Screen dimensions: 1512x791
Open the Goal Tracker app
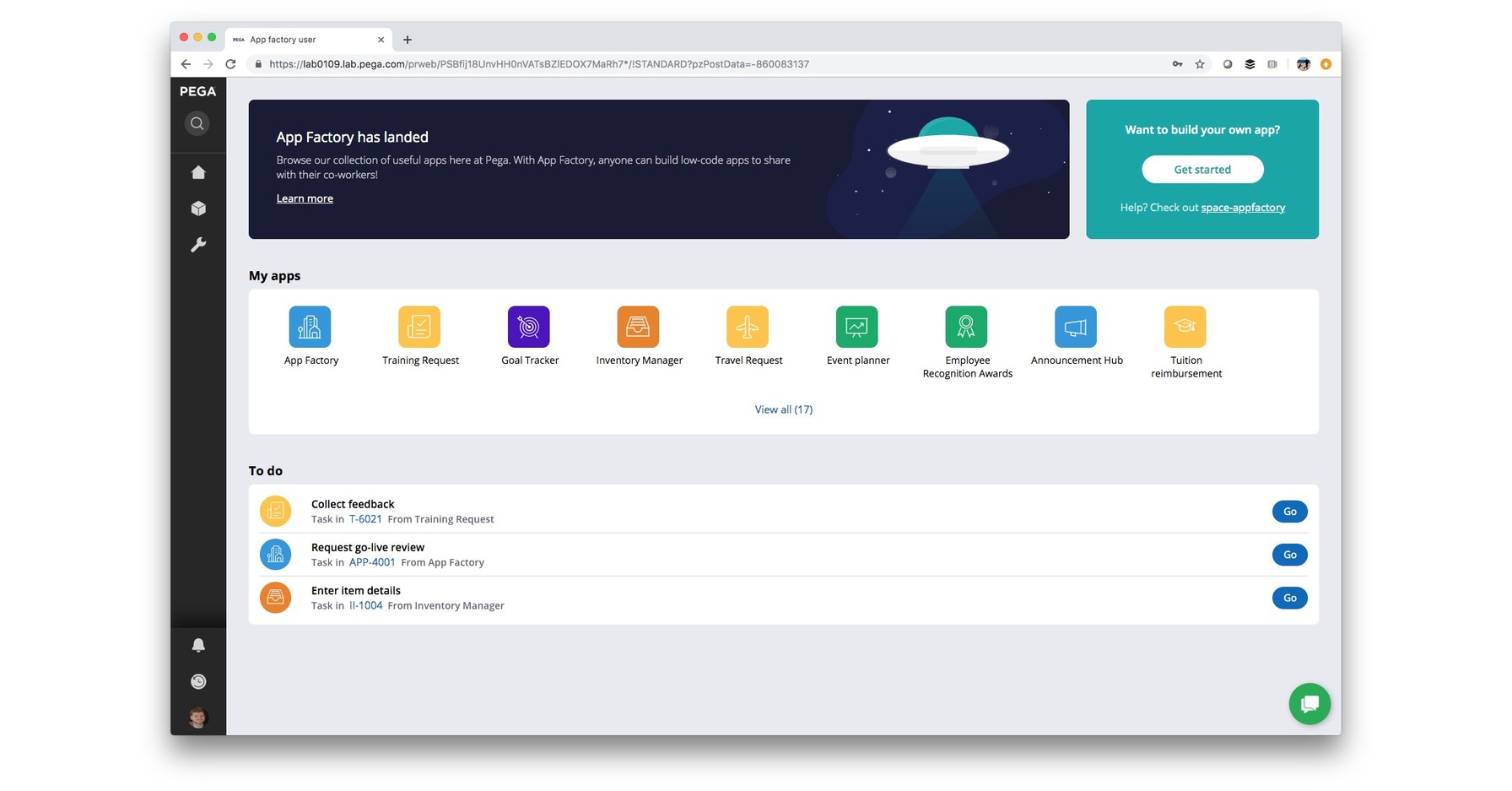[x=529, y=327]
